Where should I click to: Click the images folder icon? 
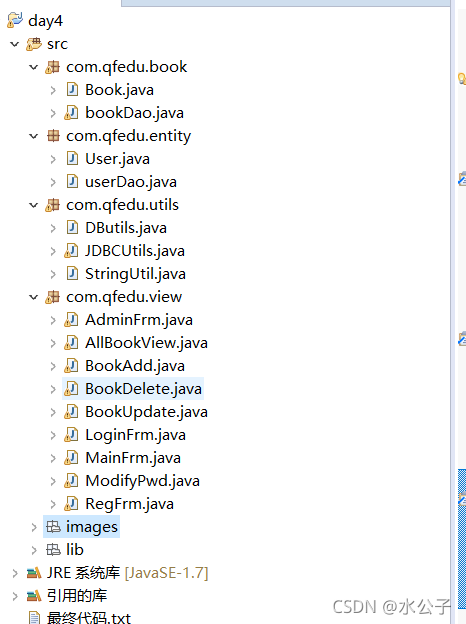click(x=53, y=527)
